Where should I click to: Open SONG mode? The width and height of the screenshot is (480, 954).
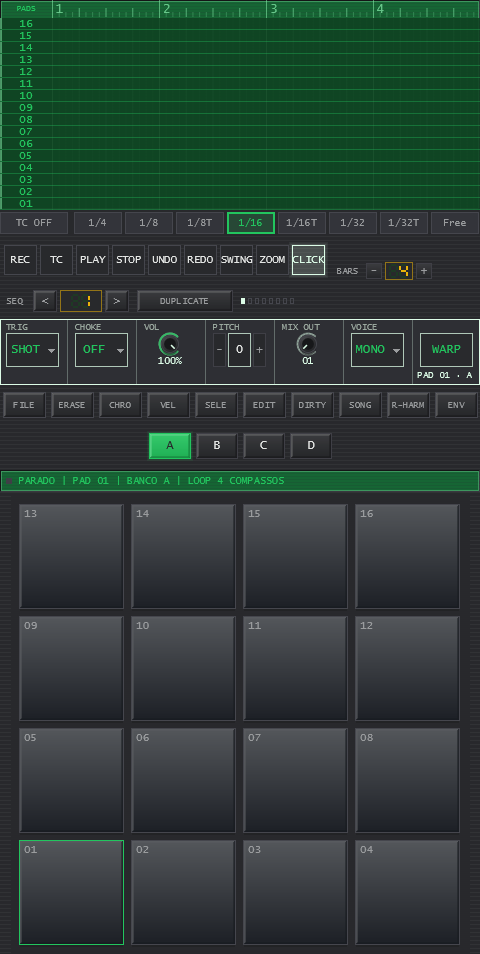point(360,405)
